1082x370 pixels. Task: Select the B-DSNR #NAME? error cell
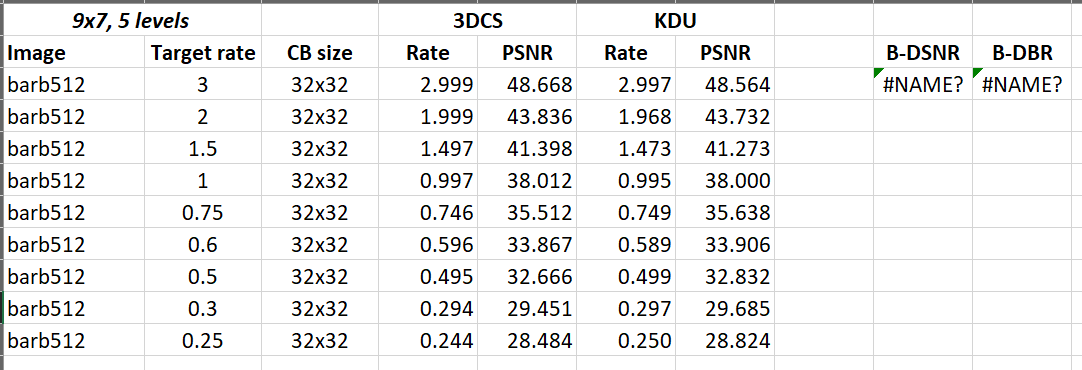pos(923,84)
